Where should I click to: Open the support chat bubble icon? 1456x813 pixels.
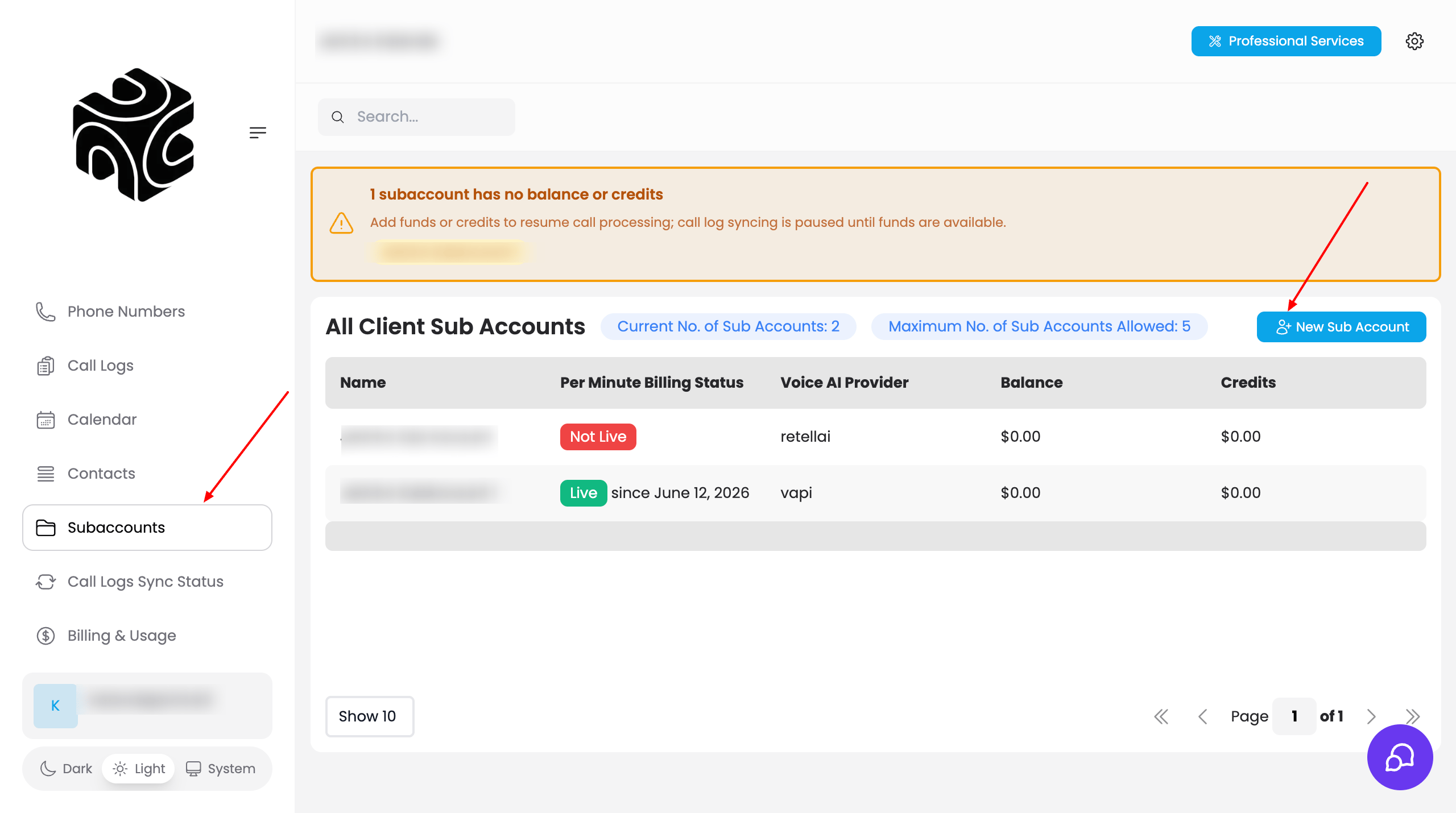(x=1400, y=757)
